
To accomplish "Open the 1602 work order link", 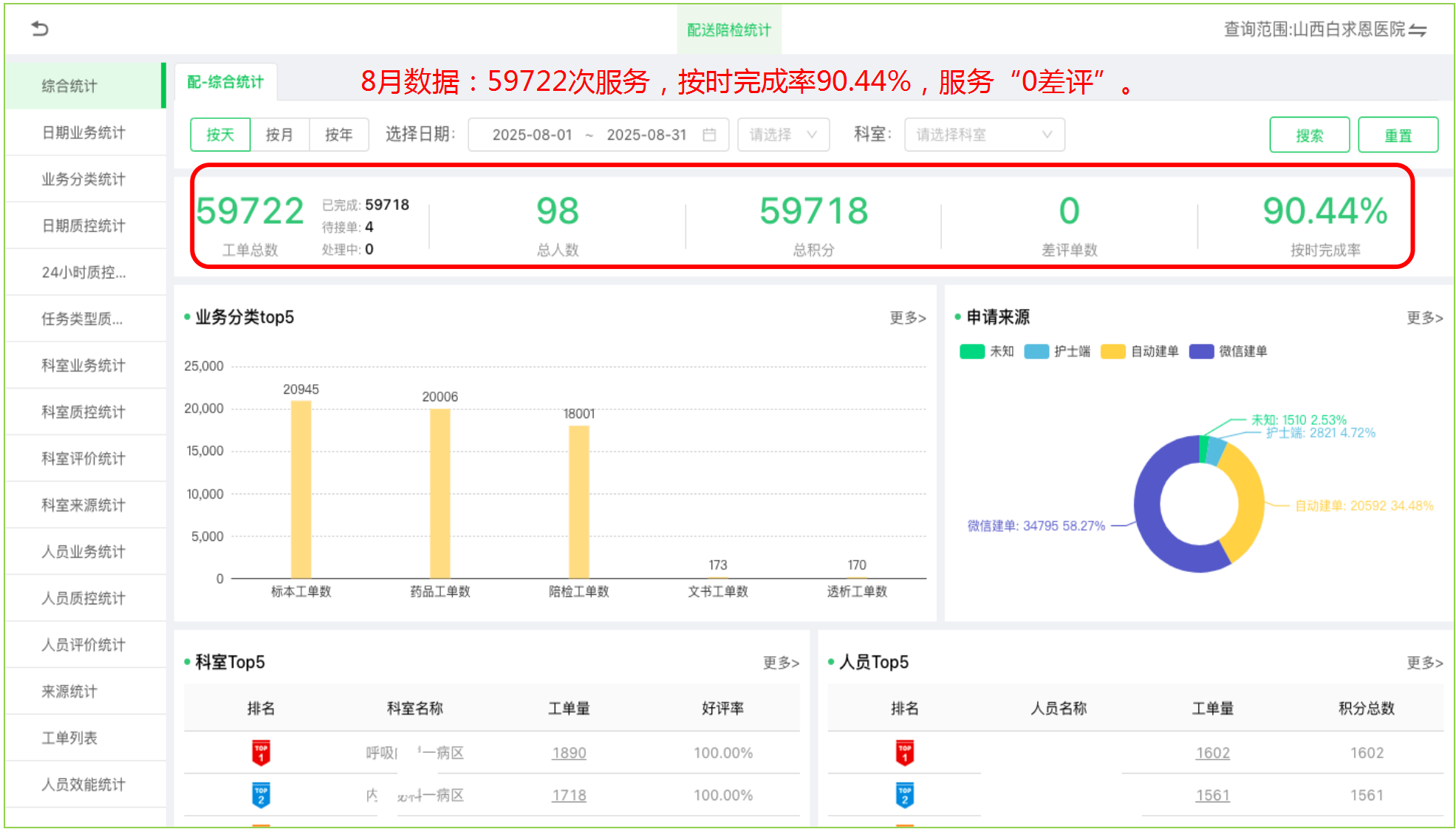I will tap(1213, 753).
